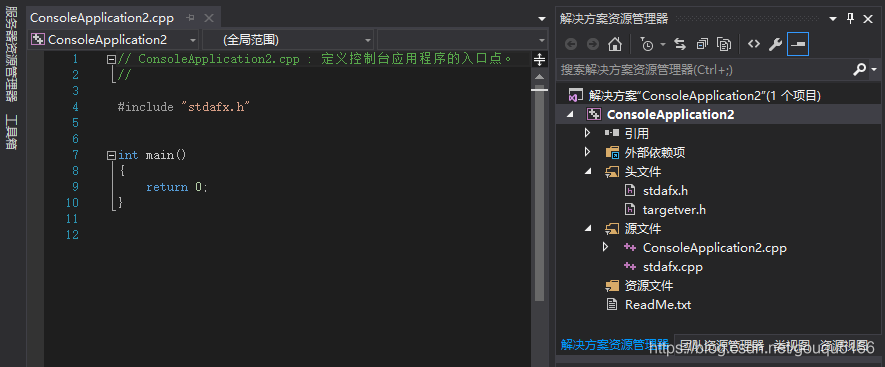885x367 pixels.
Task: Click in the 搜索解决方案资源管理器 search box
Action: [x=704, y=70]
